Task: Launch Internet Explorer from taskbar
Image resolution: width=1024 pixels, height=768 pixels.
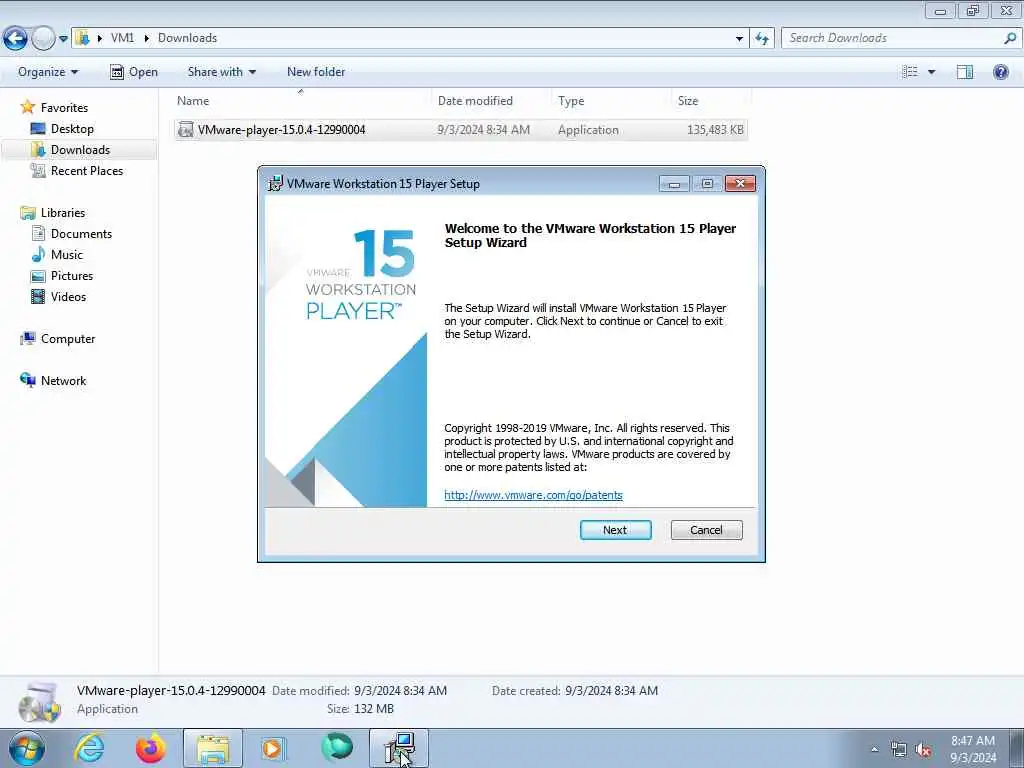Action: click(89, 748)
